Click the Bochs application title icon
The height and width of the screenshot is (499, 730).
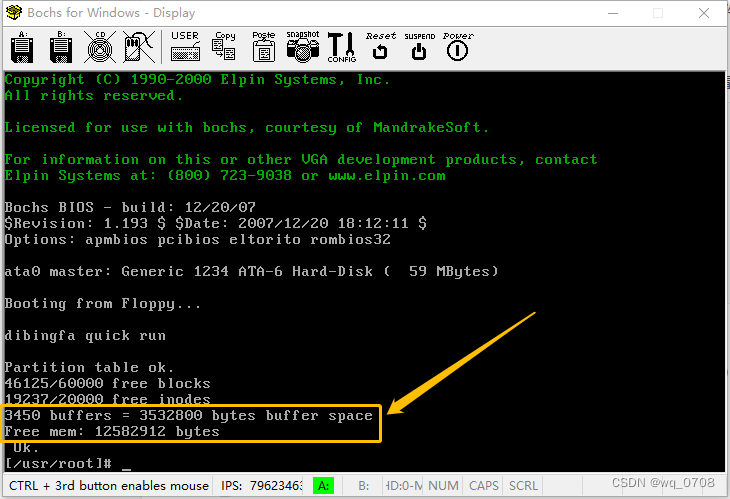click(14, 13)
